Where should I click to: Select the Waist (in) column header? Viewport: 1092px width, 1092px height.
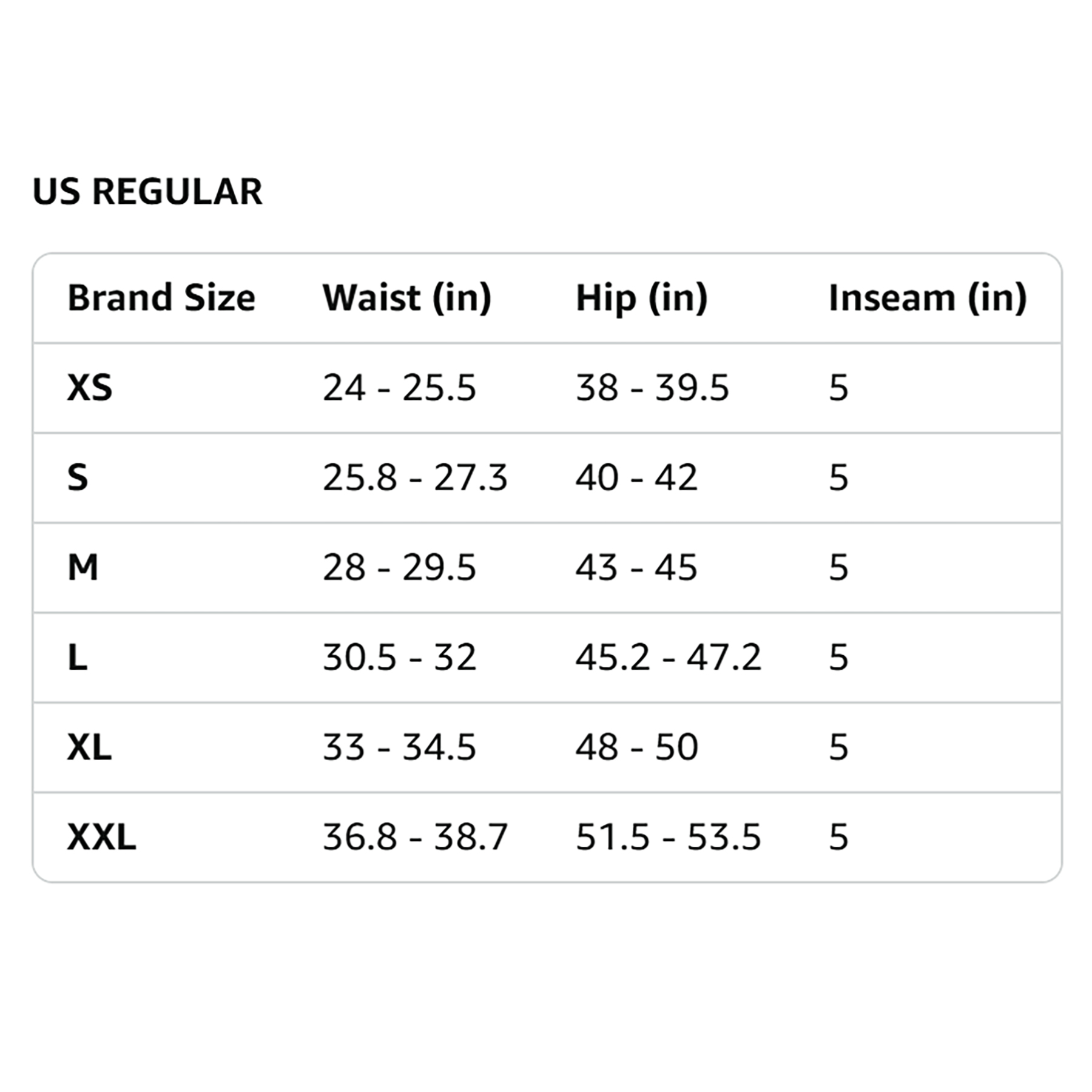point(407,298)
